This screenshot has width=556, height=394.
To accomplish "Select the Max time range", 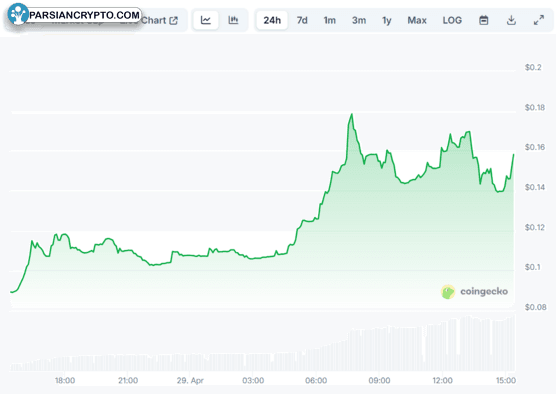I will coord(417,20).
